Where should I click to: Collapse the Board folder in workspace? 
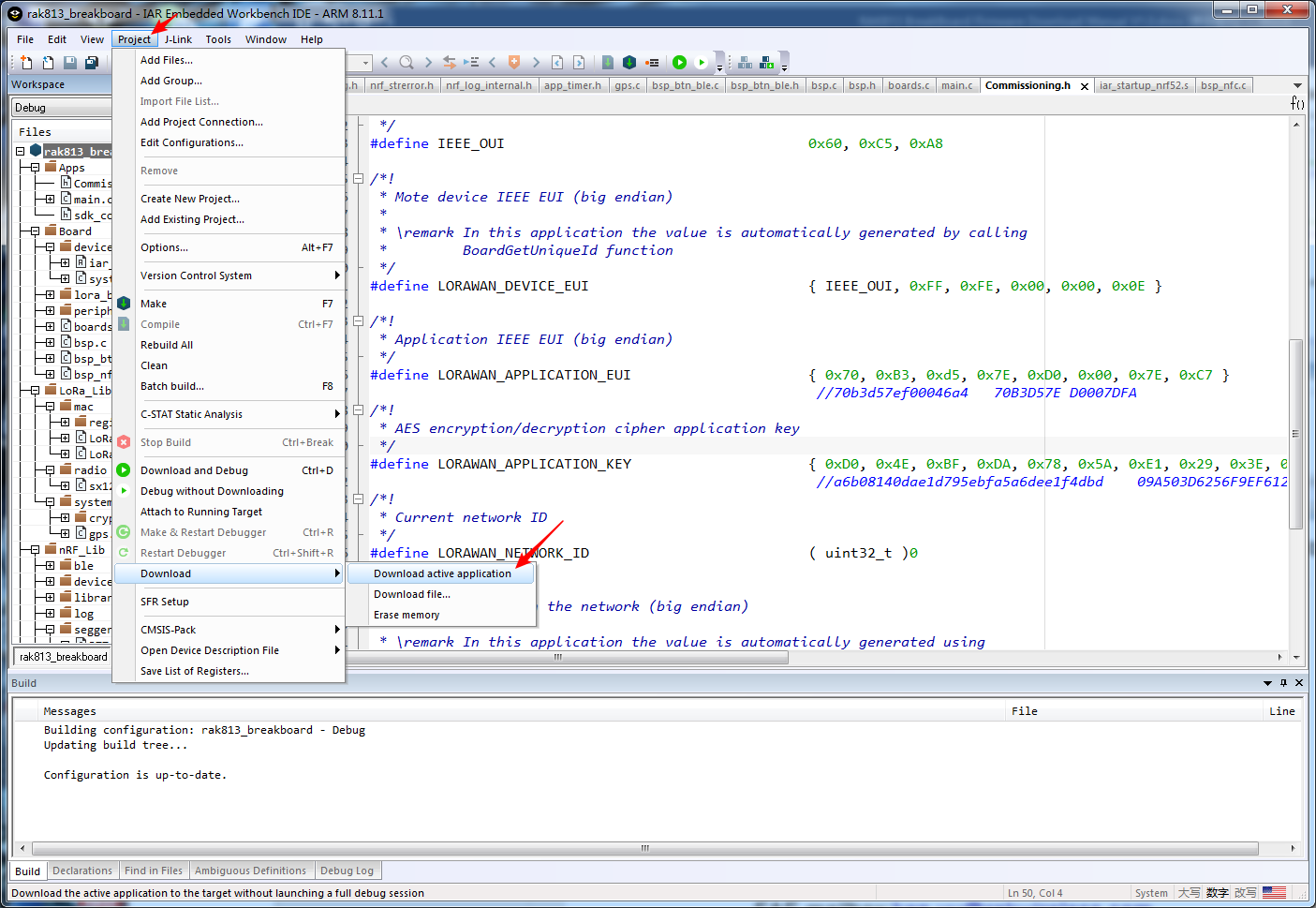[x=35, y=231]
